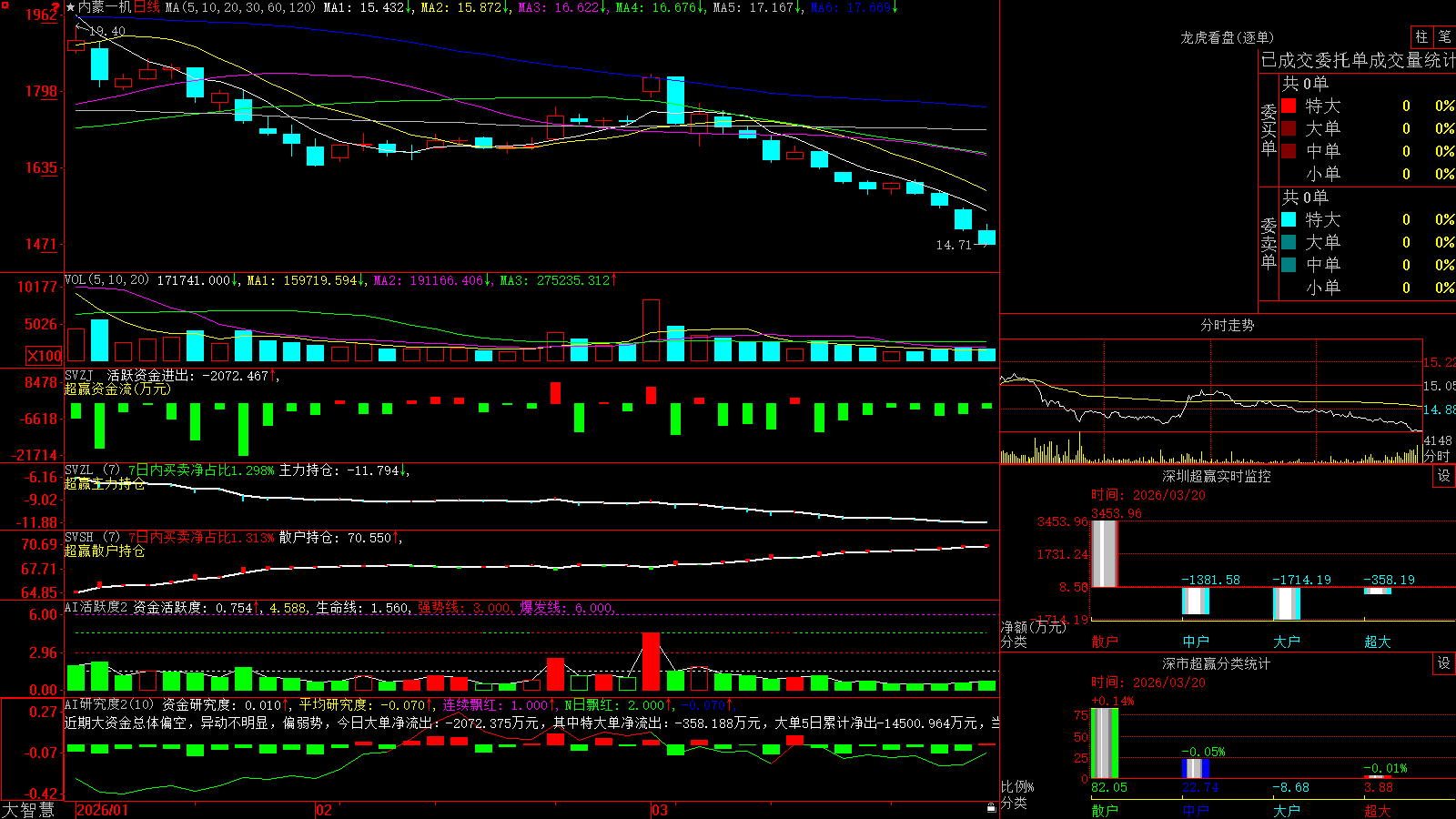
Task: Click the 14.71 low price annotation
Action: pos(954,245)
